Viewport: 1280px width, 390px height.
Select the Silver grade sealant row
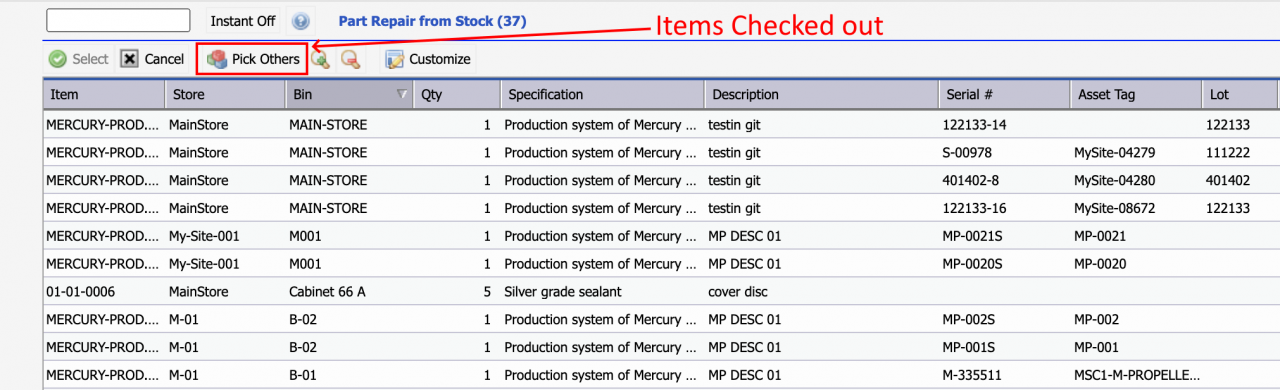(661, 292)
